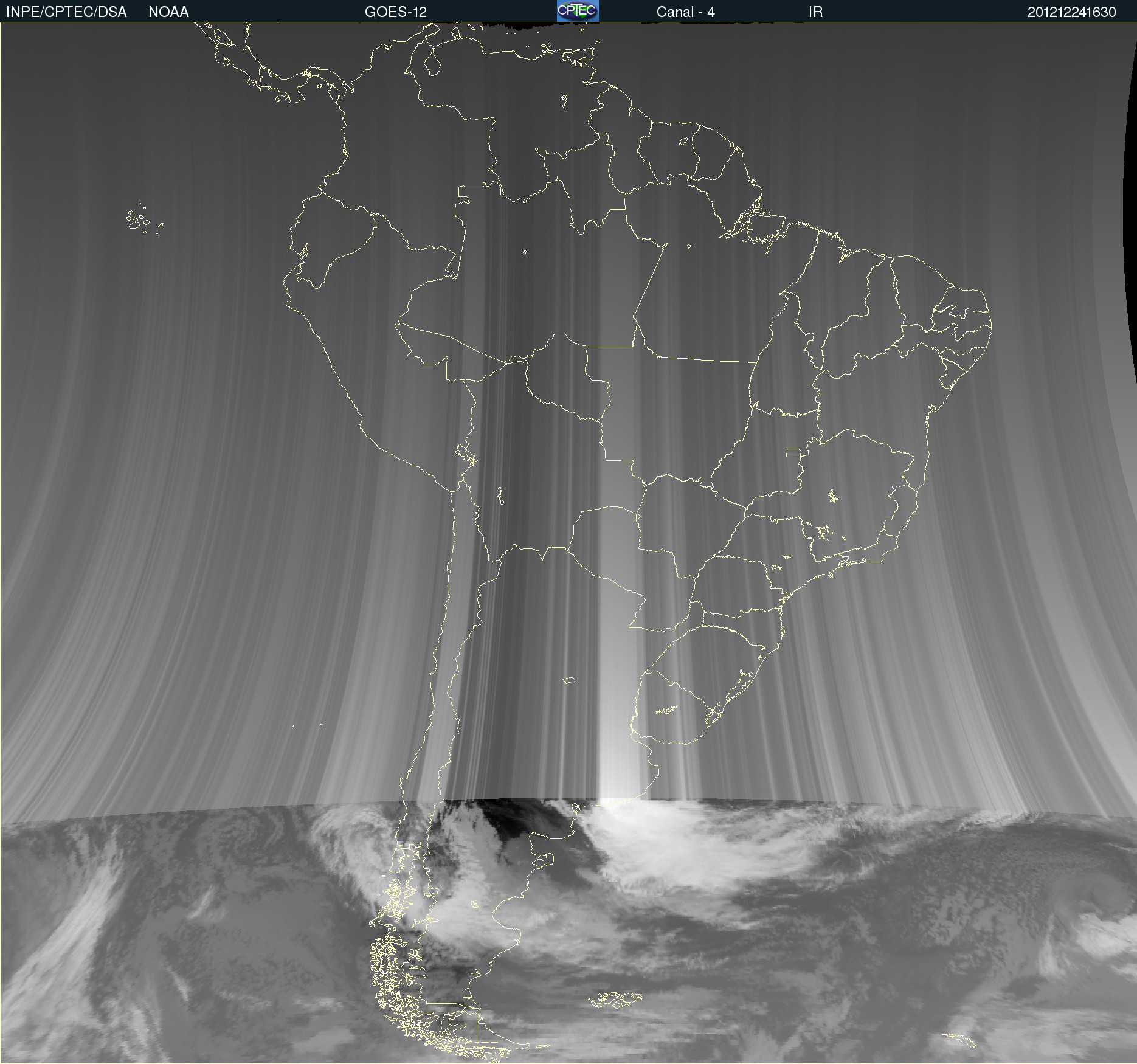1137x1064 pixels.
Task: Click the NOAA label in header
Action: pos(168,12)
